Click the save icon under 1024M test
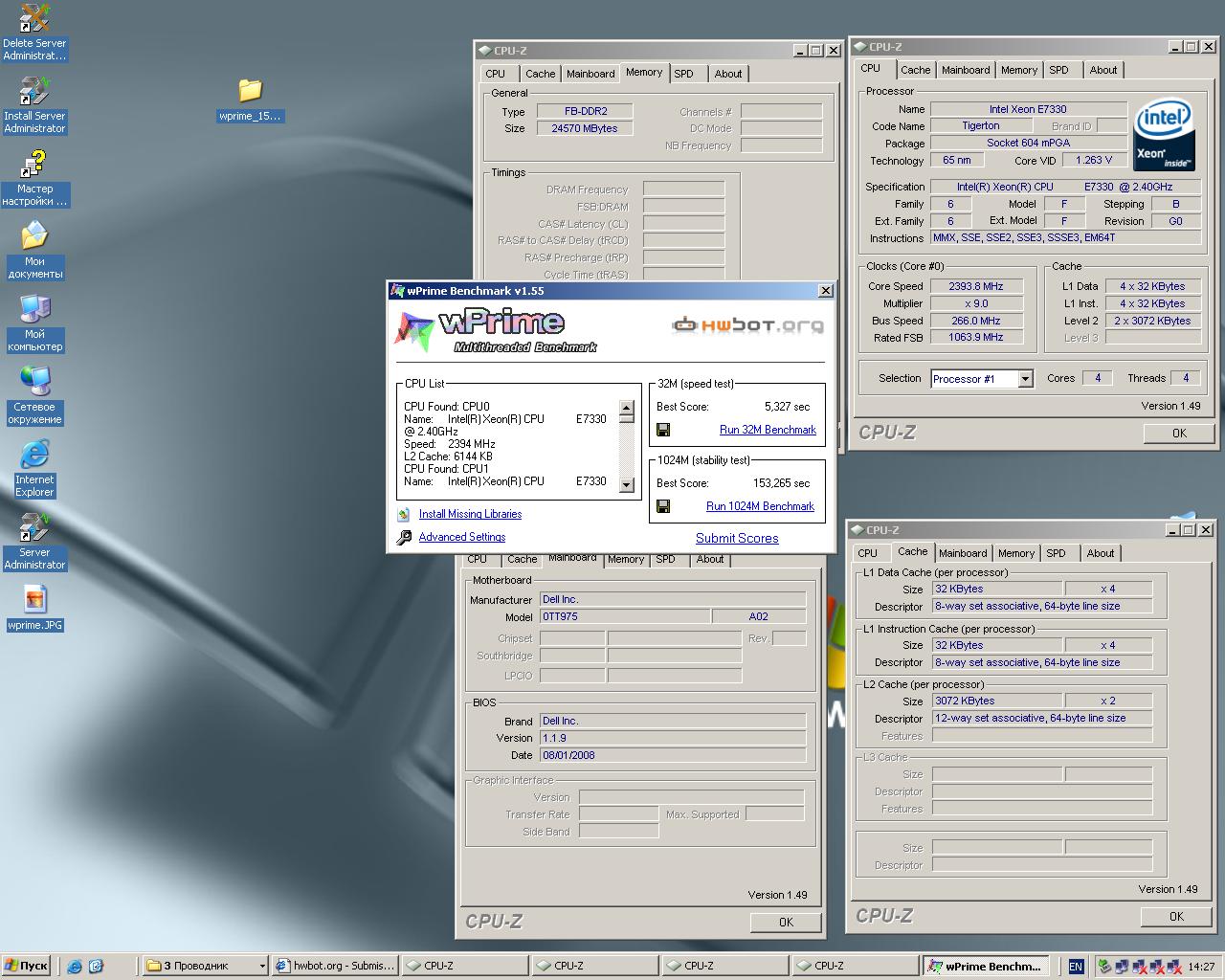1225x980 pixels. (x=662, y=506)
